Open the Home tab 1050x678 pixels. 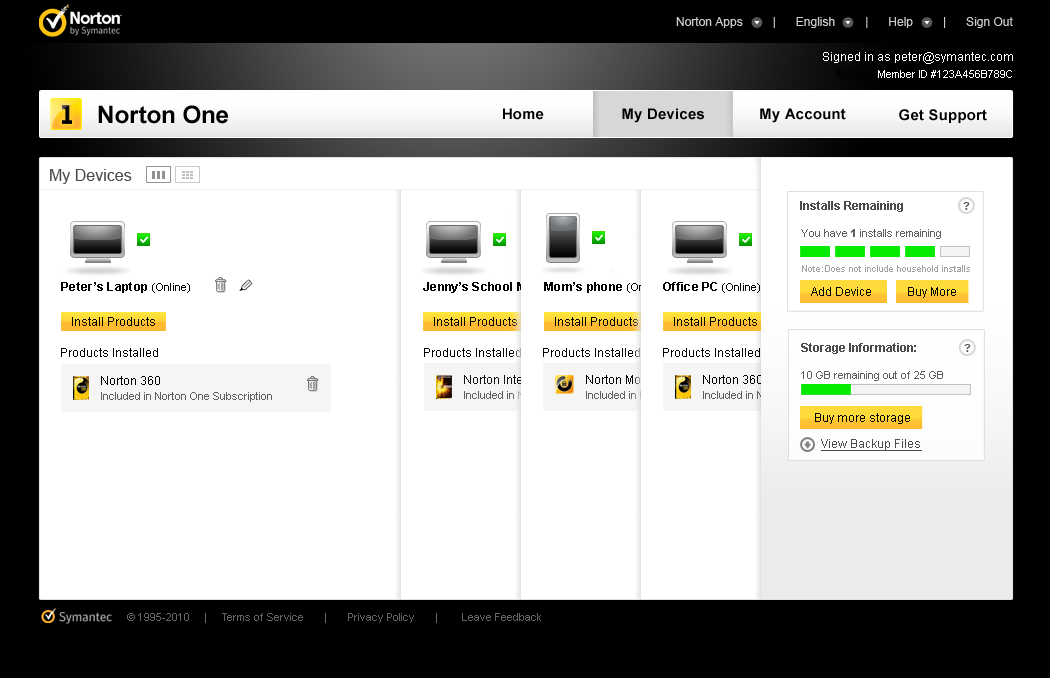[523, 114]
